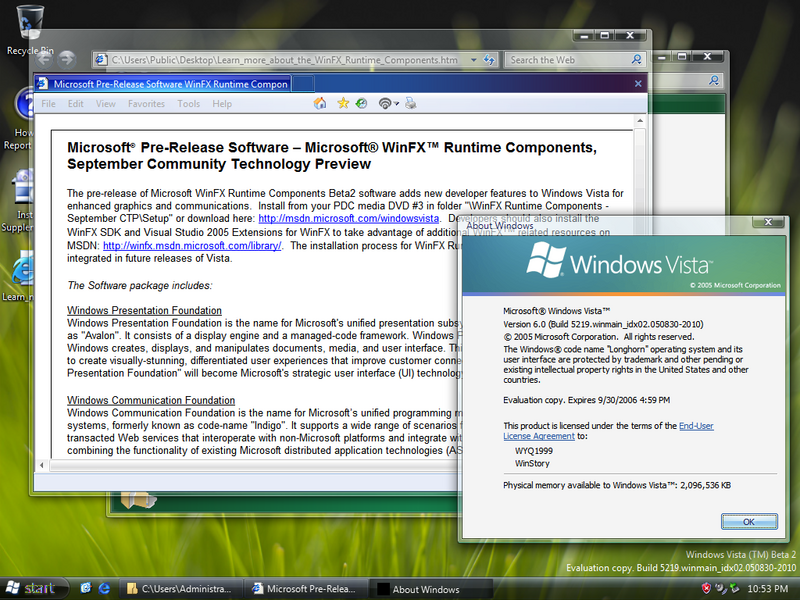Screen dimensions: 800x600
Task: Follow the msdn.microsoft.com/windowsvista link
Action: [348, 218]
